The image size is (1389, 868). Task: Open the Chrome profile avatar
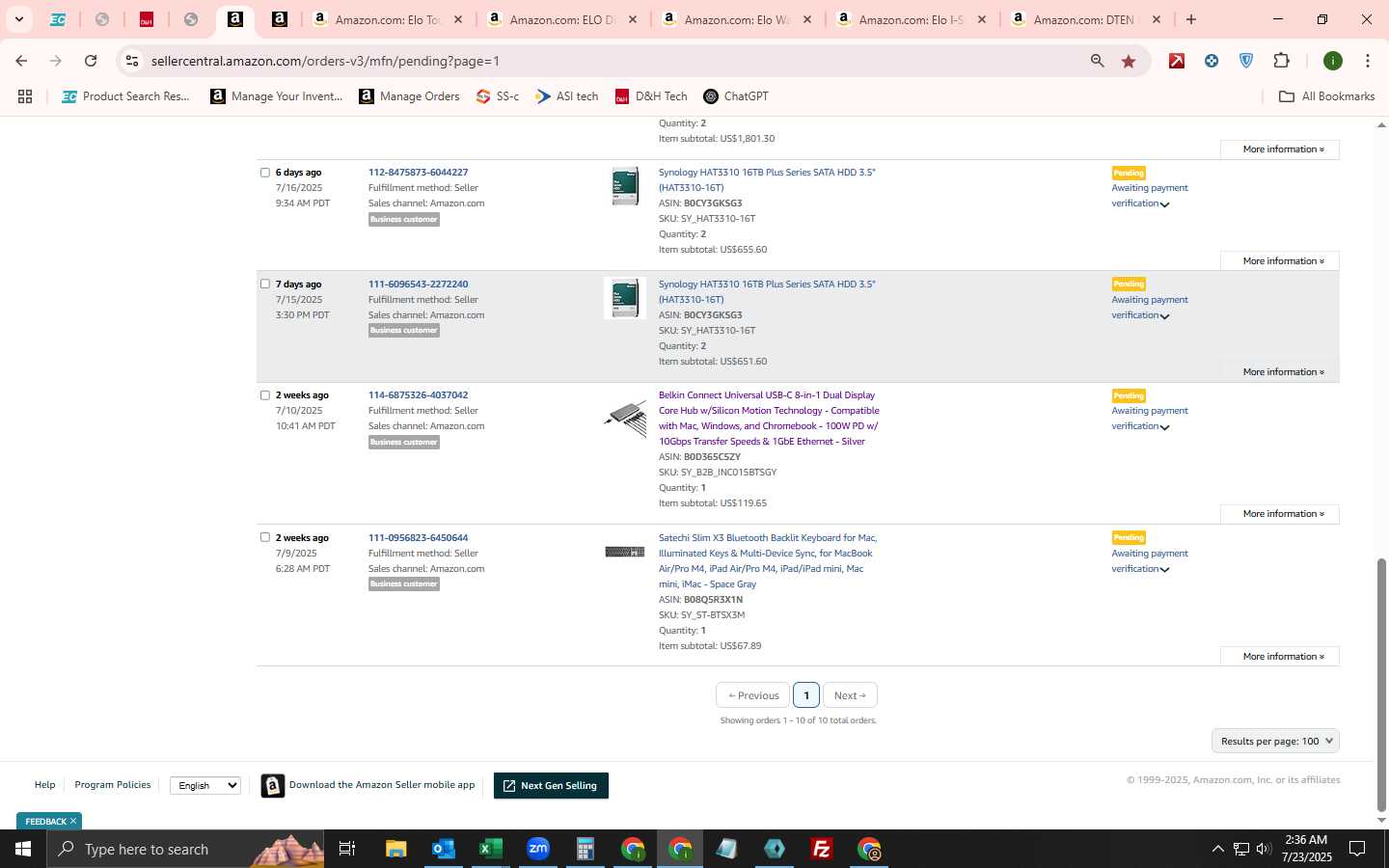[x=1333, y=61]
